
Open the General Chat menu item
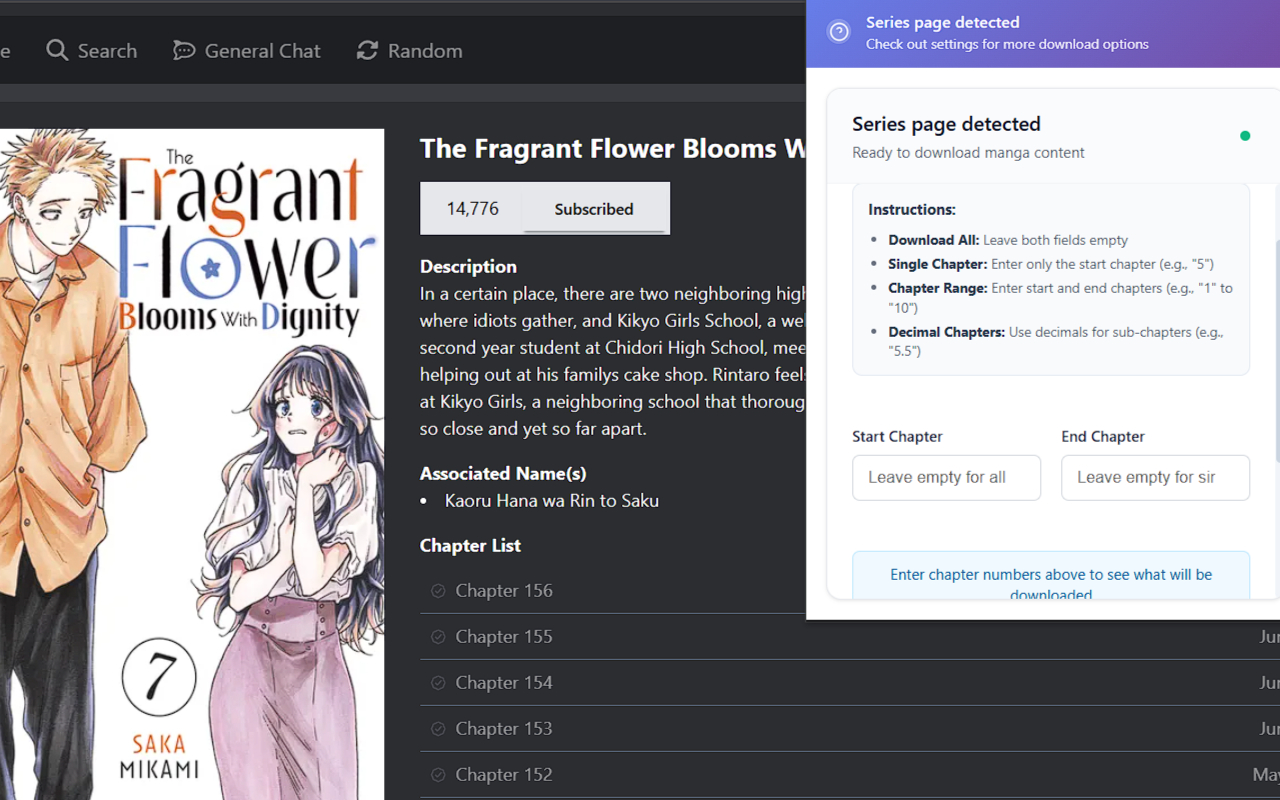coord(262,51)
